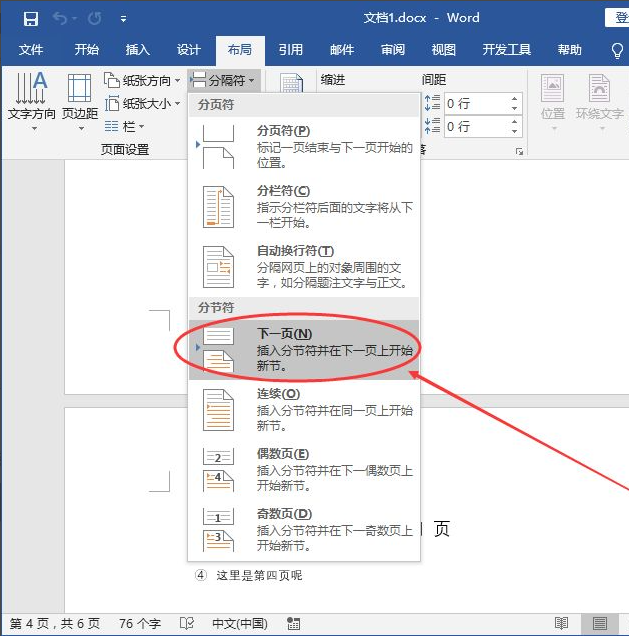Click the proofing check icon in status bar
Viewport: 629px width, 636px height.
tap(187, 623)
